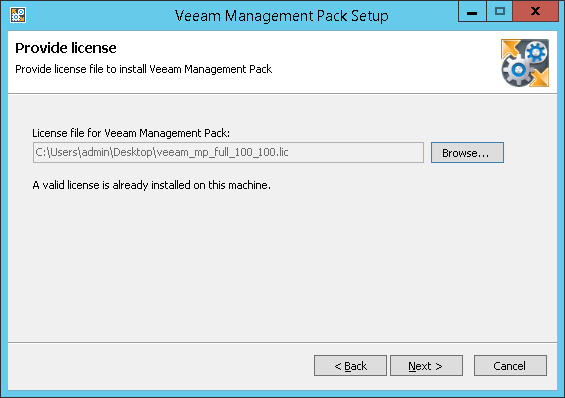
Task: Click the license file path field
Action: click(x=228, y=152)
